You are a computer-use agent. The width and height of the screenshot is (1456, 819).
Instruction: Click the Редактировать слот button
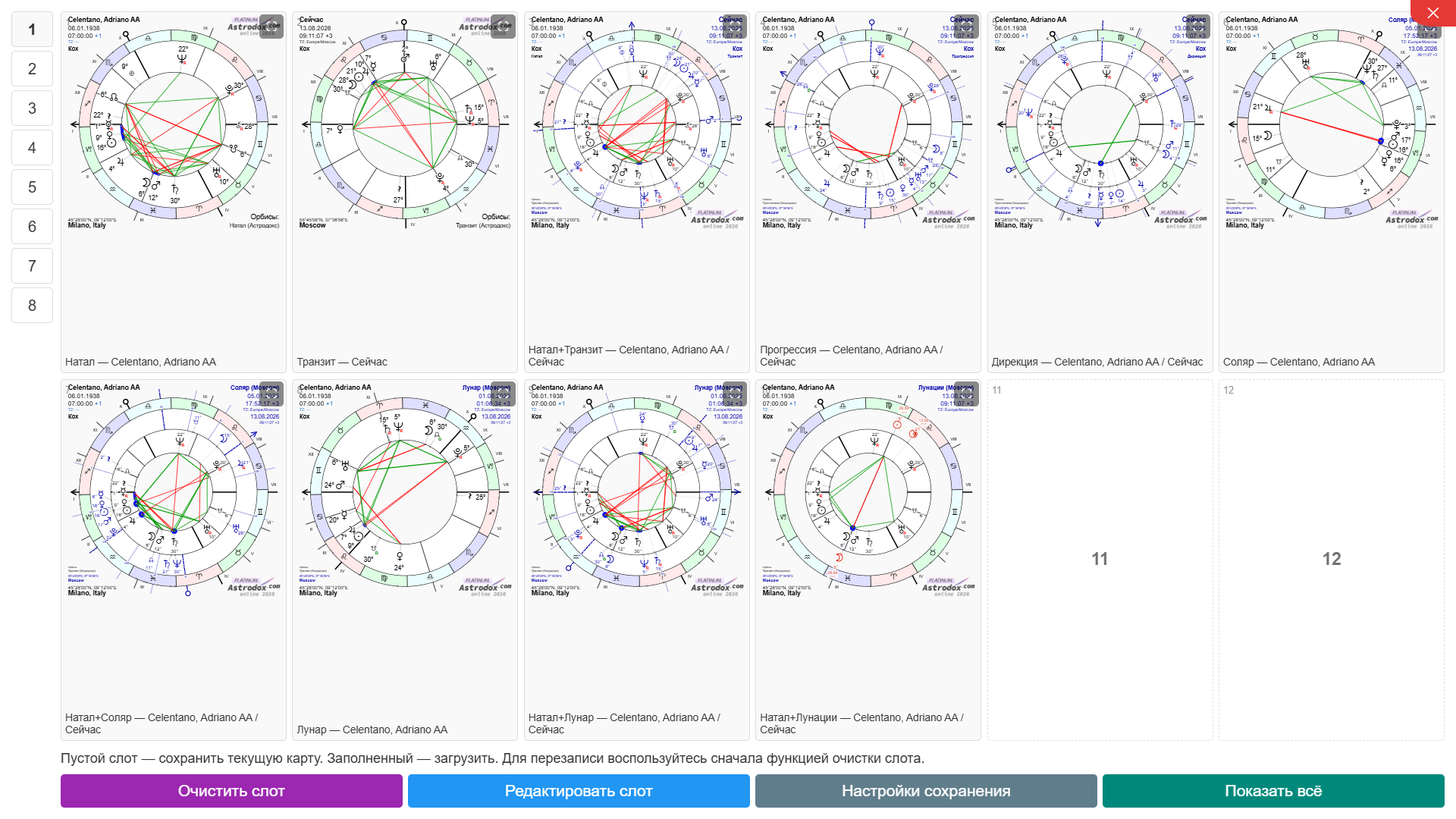(579, 791)
